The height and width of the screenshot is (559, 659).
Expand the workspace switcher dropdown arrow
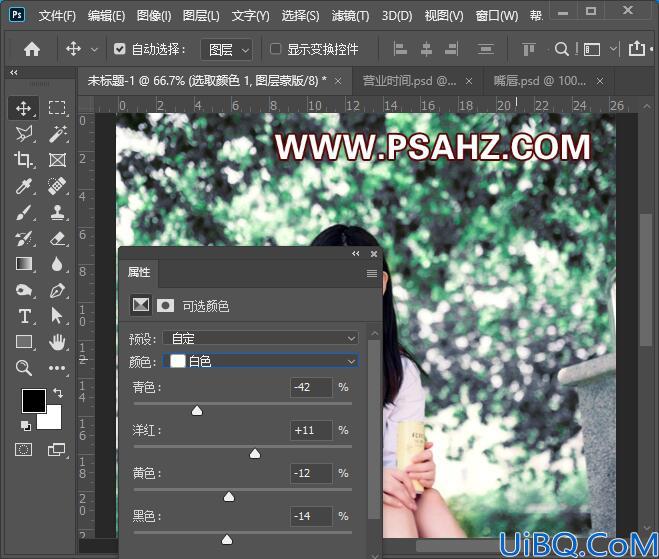pyautogui.click(x=614, y=48)
